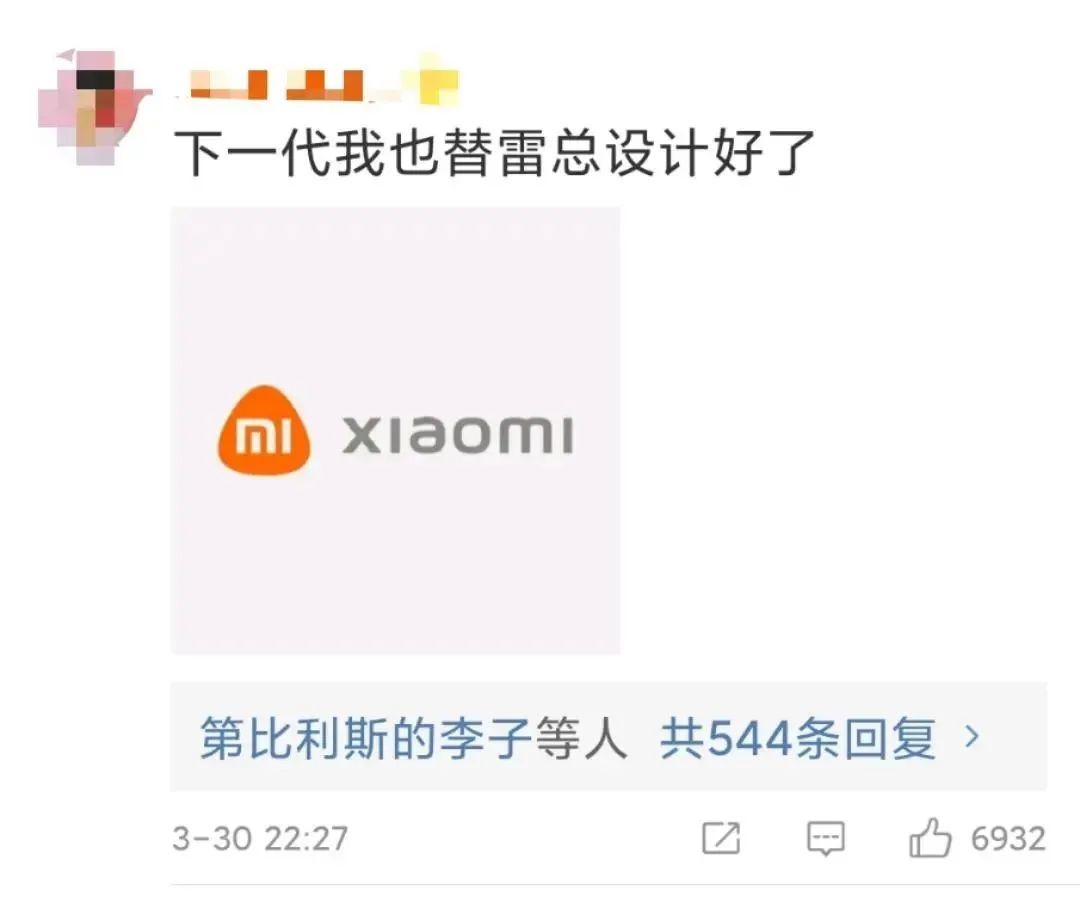
Task: Expand replies using the right chevron arrow
Action: [x=973, y=737]
